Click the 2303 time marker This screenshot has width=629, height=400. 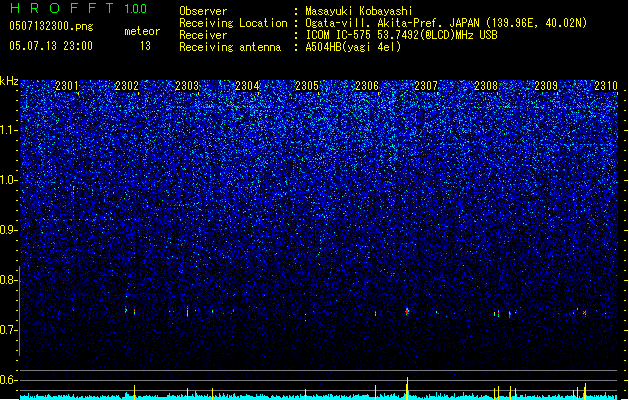(187, 86)
